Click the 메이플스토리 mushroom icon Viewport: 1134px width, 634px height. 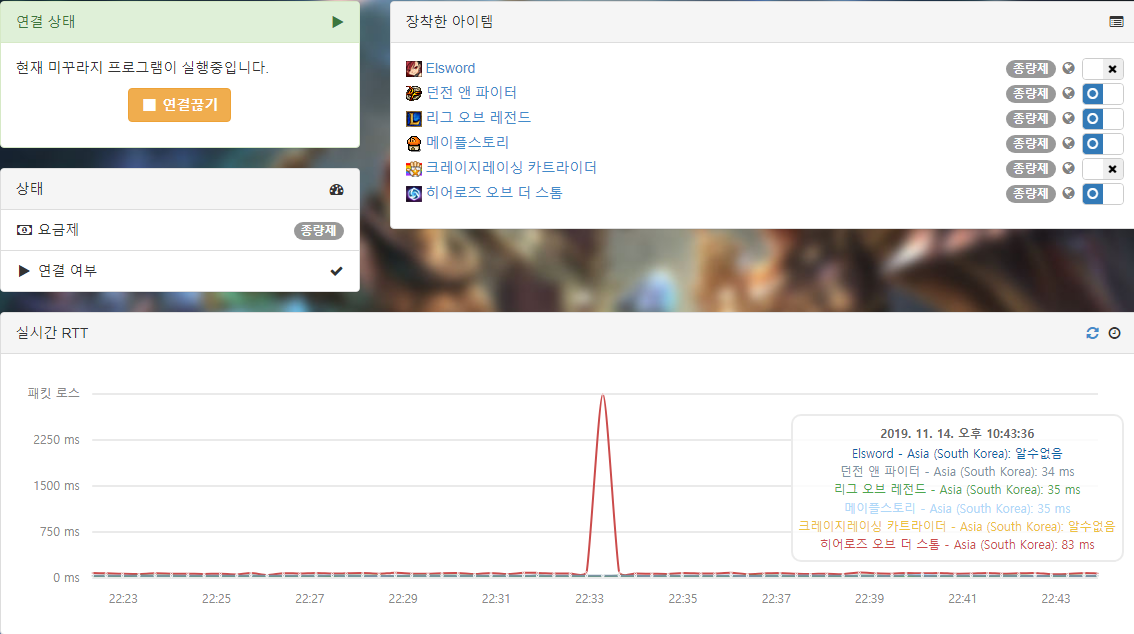tap(414, 143)
